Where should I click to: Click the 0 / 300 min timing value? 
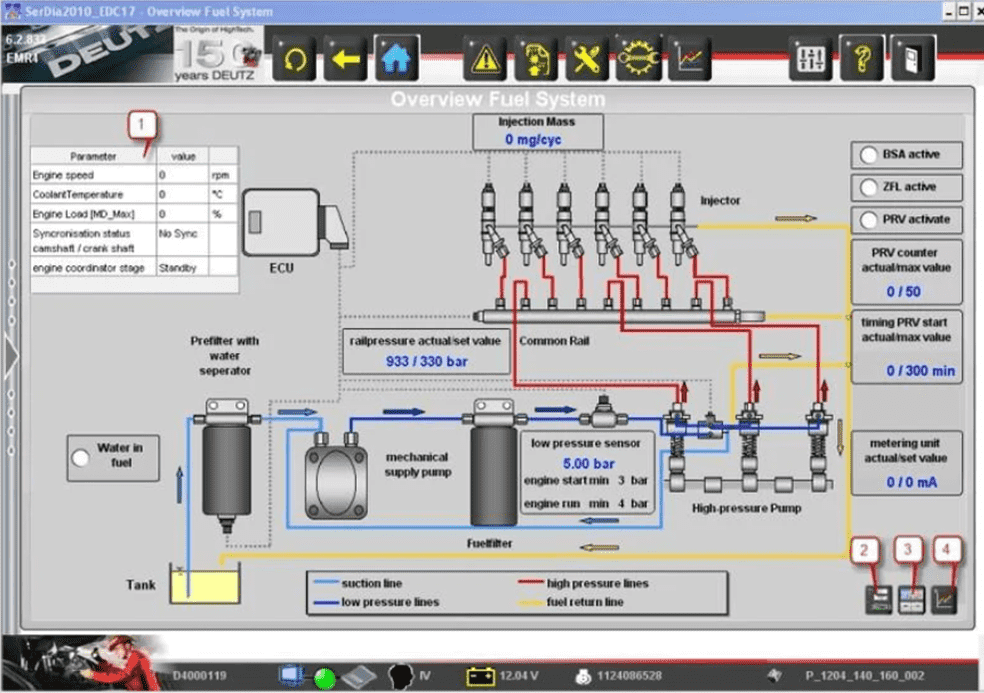920,371
